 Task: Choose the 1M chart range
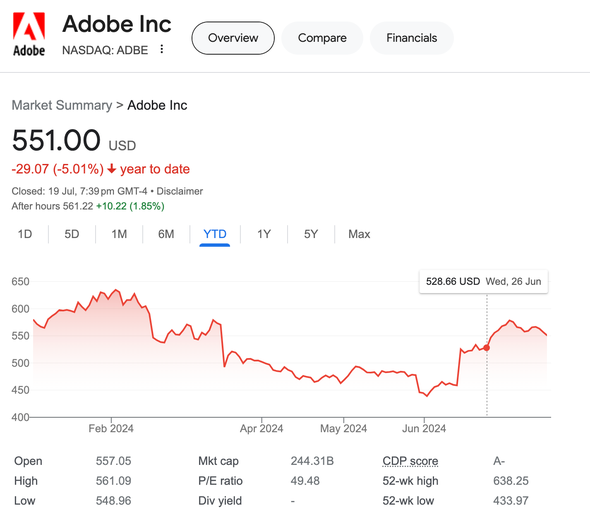(119, 234)
